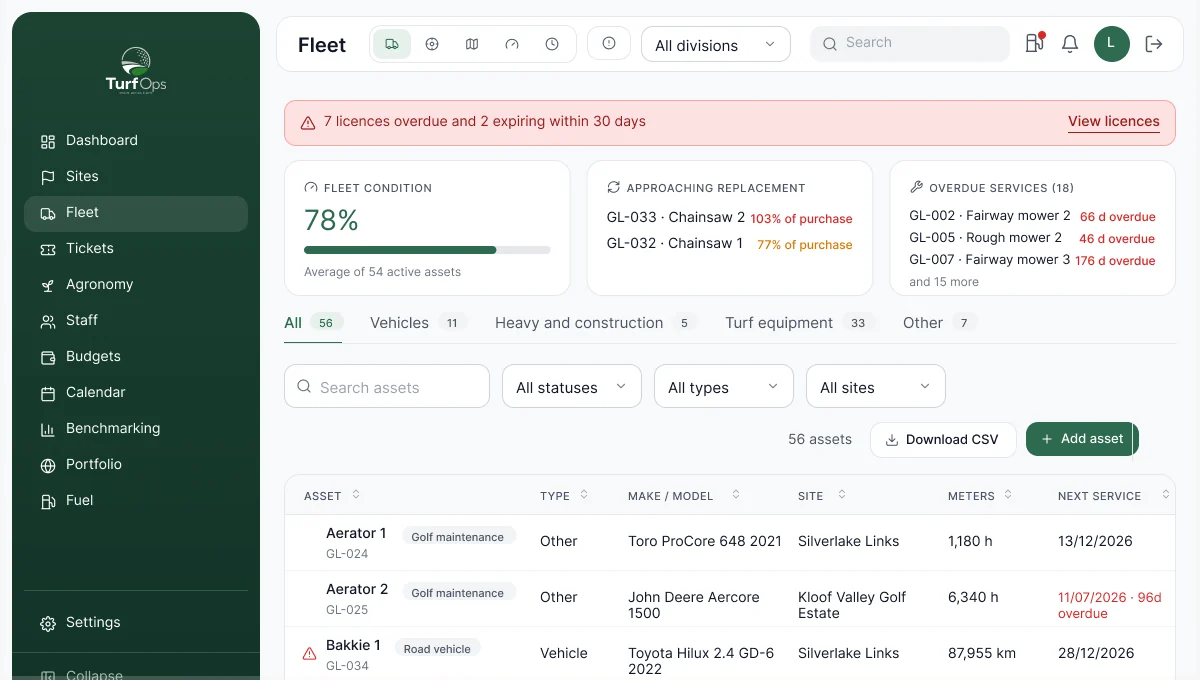Open GL-007 Fairway mower 3 overdue service
Screen dimensions: 1200x680
[x=1032, y=260]
